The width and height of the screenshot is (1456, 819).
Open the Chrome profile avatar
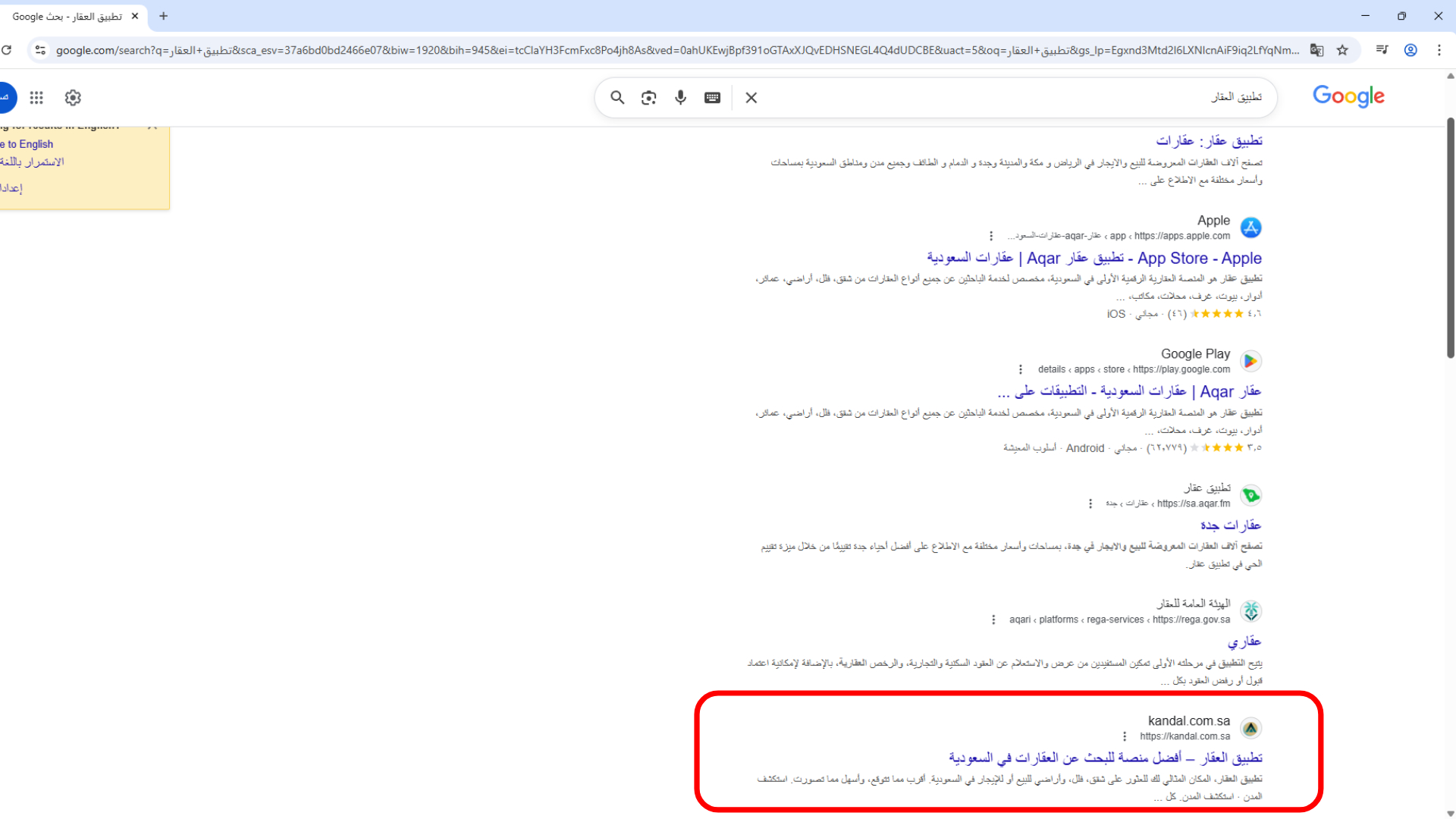point(1410,50)
